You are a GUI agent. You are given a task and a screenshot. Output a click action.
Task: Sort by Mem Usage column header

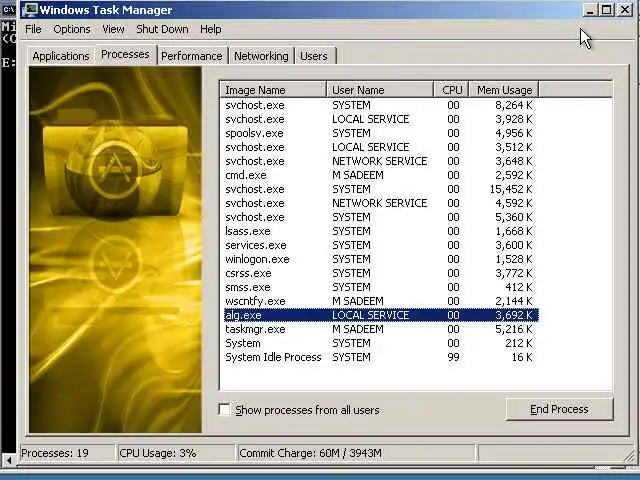click(504, 90)
